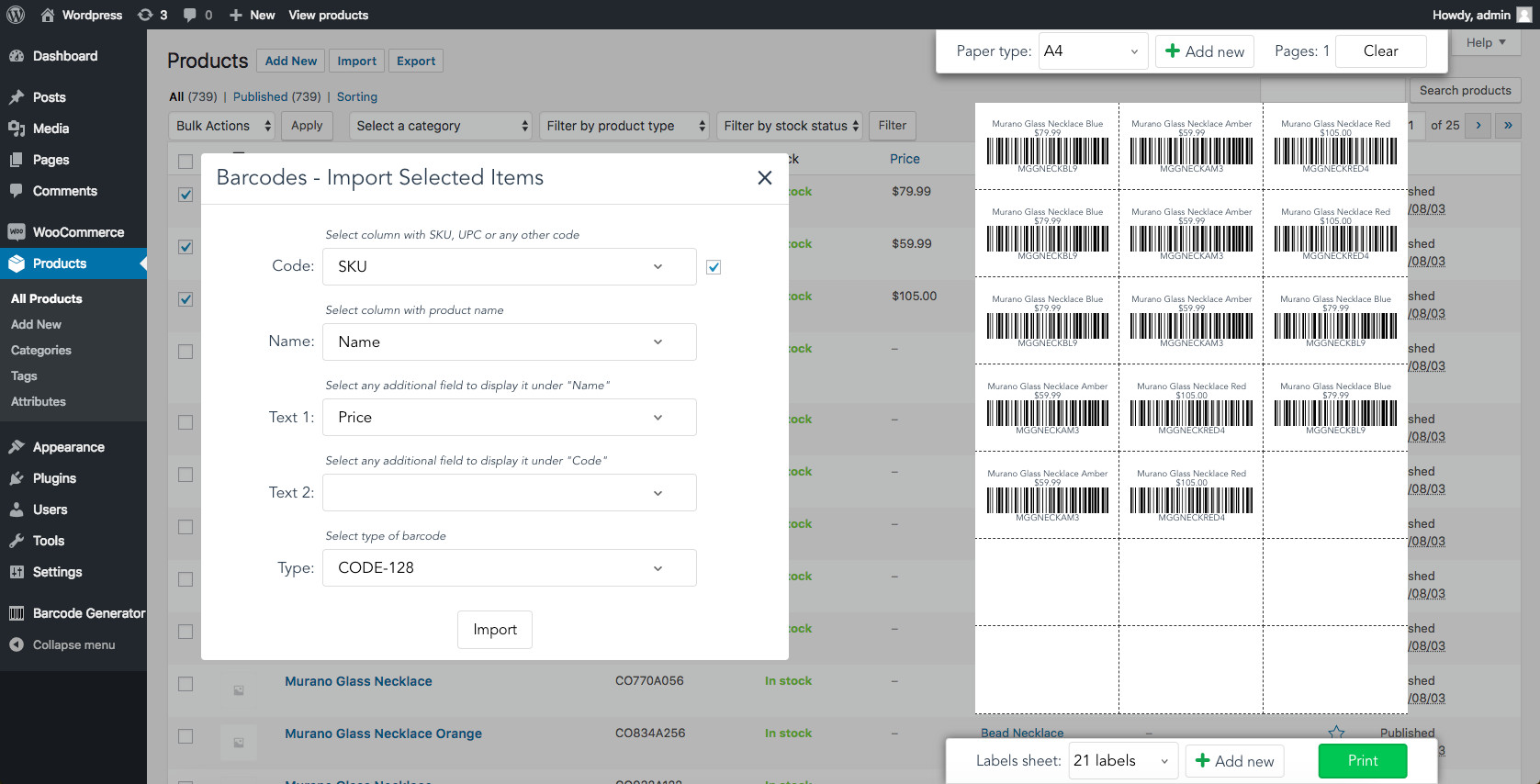Click the Clear button
Image resolution: width=1540 pixels, height=784 pixels.
[x=1381, y=51]
